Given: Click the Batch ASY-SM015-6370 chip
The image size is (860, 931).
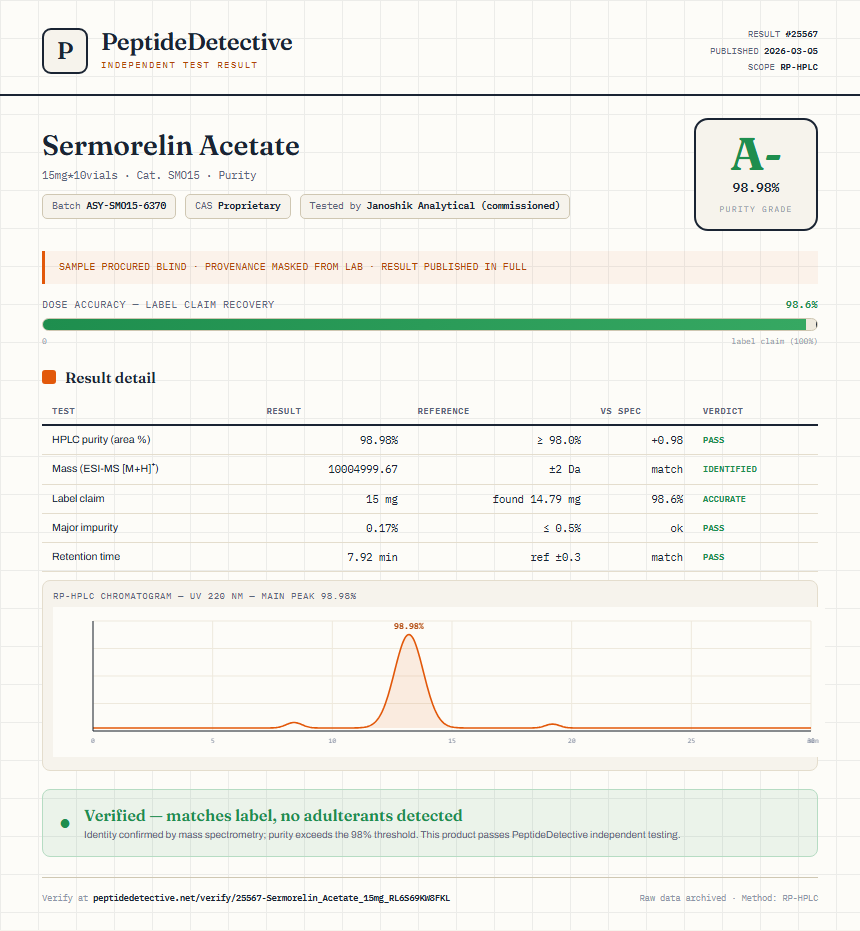Looking at the screenshot, I should [109, 206].
